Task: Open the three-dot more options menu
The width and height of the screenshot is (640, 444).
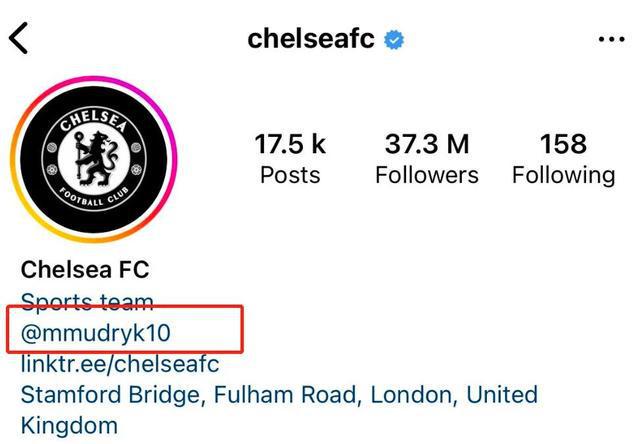Action: tap(610, 39)
